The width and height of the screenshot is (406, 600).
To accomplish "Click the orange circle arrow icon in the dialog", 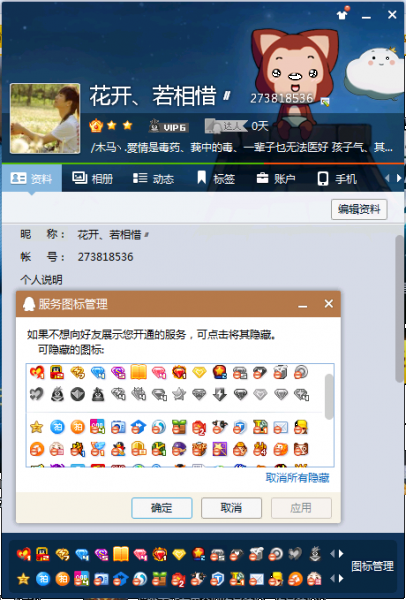I will (x=37, y=449).
